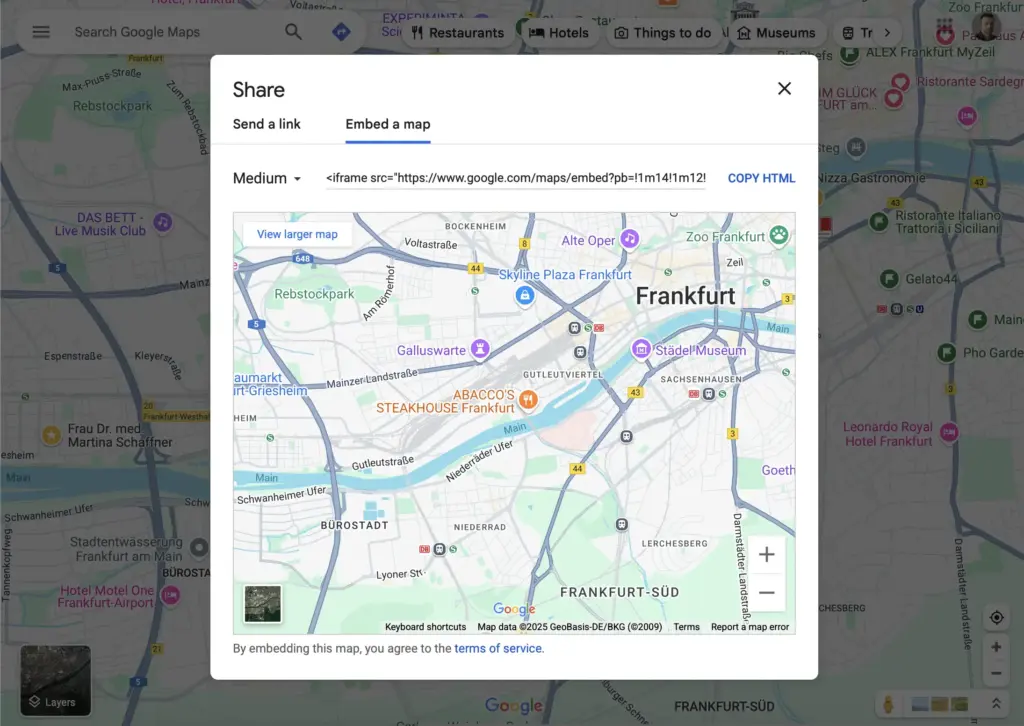Click the BOCKENHEIM label in preview
The height and width of the screenshot is (726, 1024).
[x=475, y=227]
